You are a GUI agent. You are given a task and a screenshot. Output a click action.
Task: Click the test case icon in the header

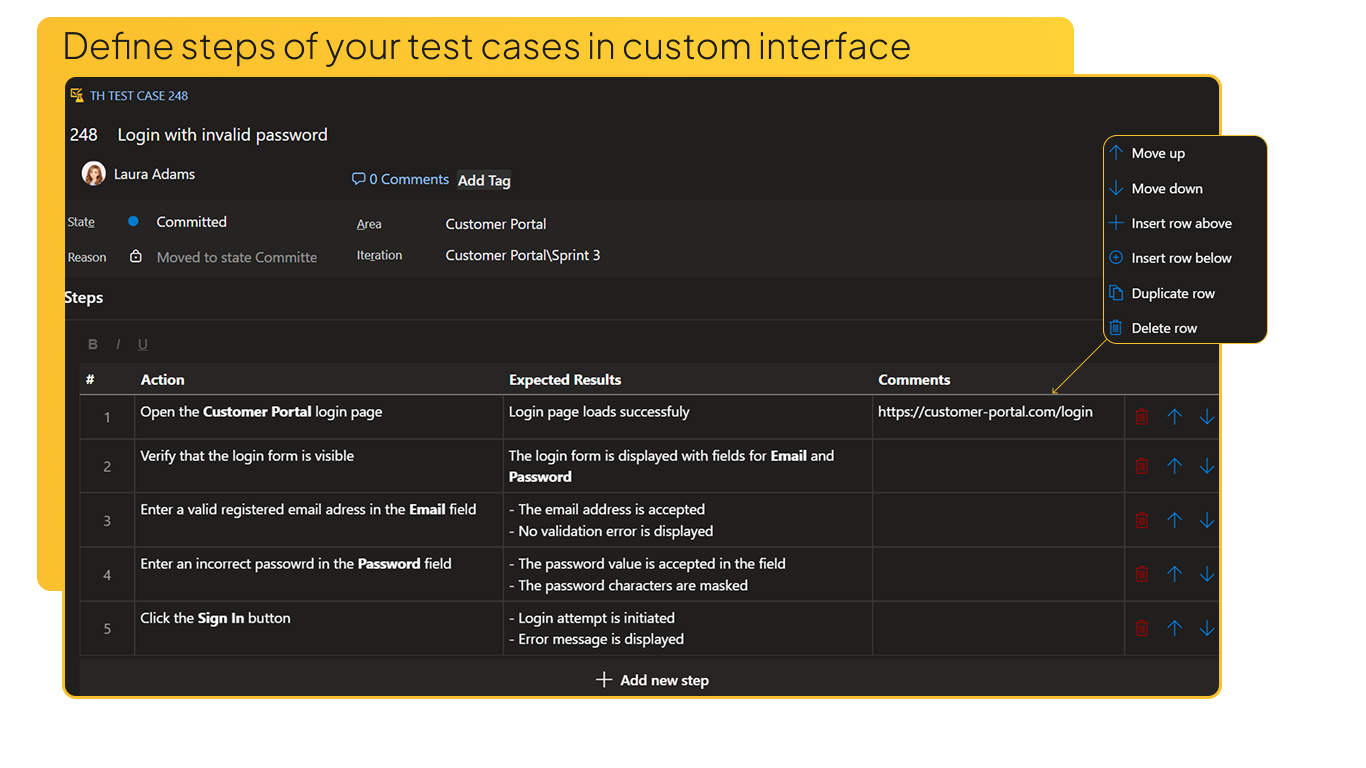point(76,94)
